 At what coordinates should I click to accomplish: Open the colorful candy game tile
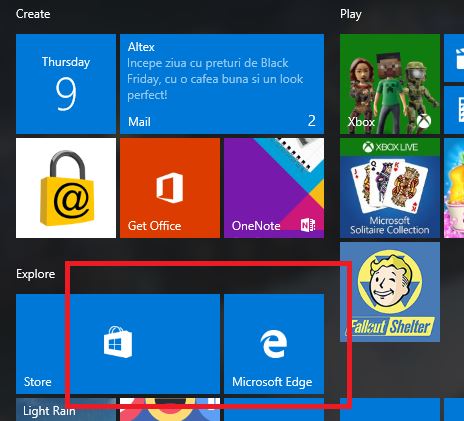coord(454,188)
